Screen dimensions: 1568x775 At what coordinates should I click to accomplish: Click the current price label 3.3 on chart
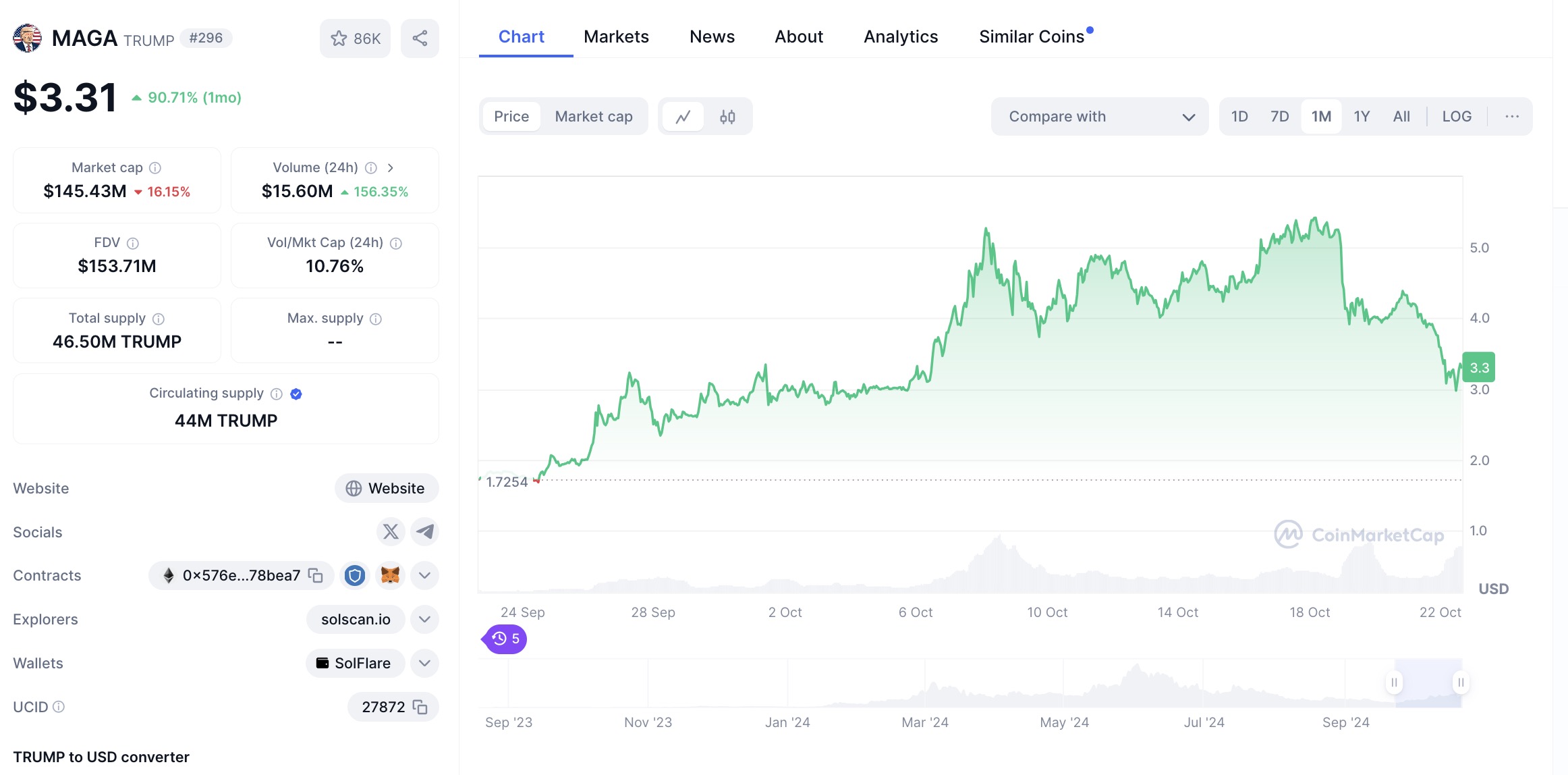pos(1479,367)
